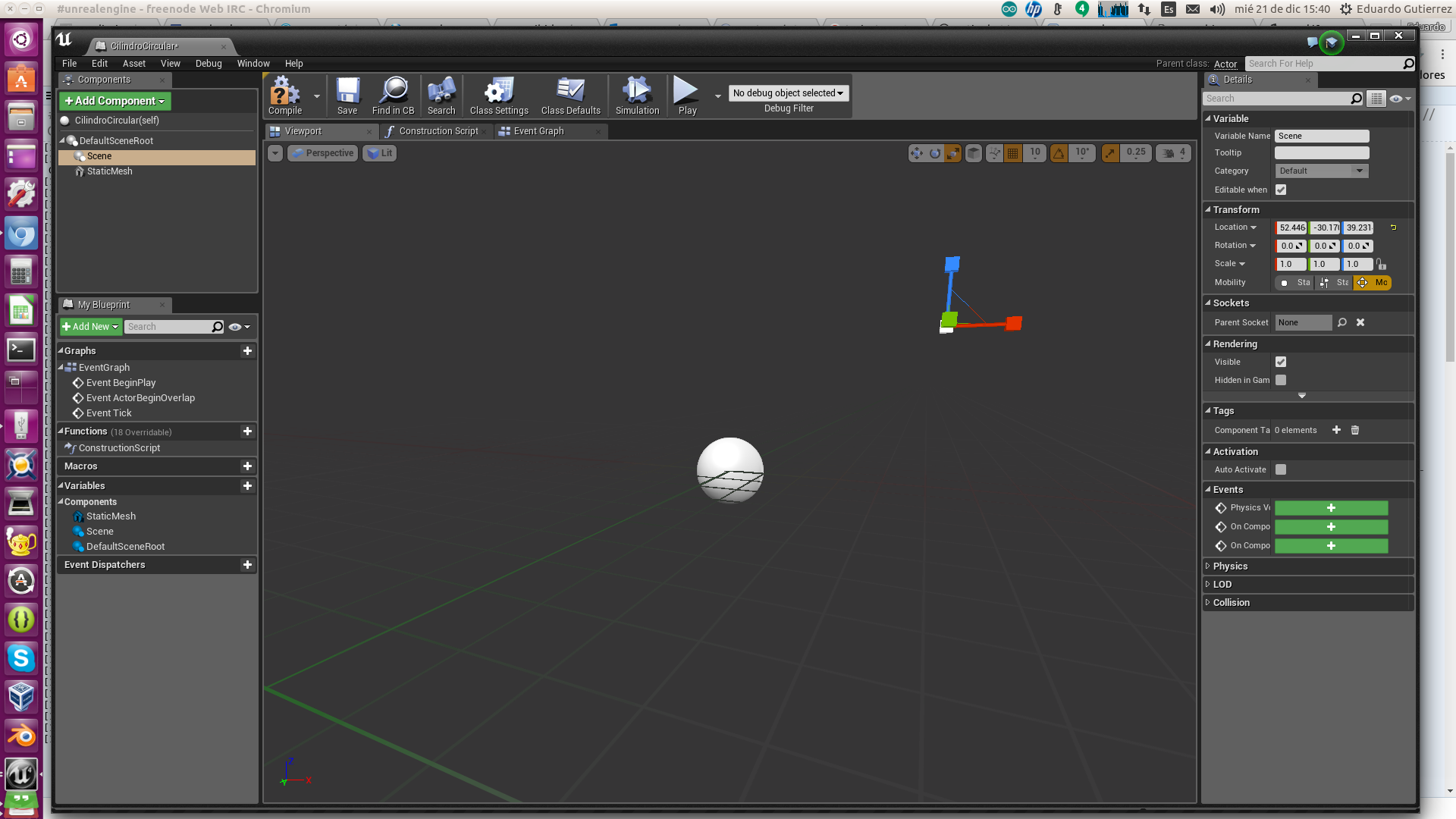
Task: Click the Play button icon
Action: point(686,91)
